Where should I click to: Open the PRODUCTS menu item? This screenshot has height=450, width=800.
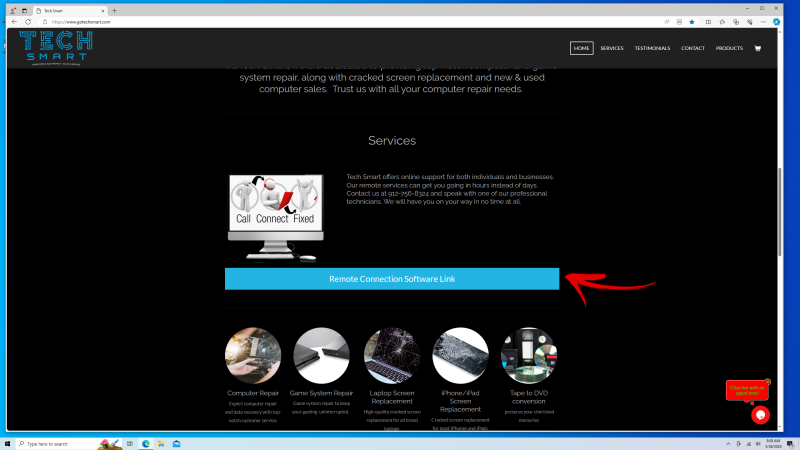click(729, 48)
